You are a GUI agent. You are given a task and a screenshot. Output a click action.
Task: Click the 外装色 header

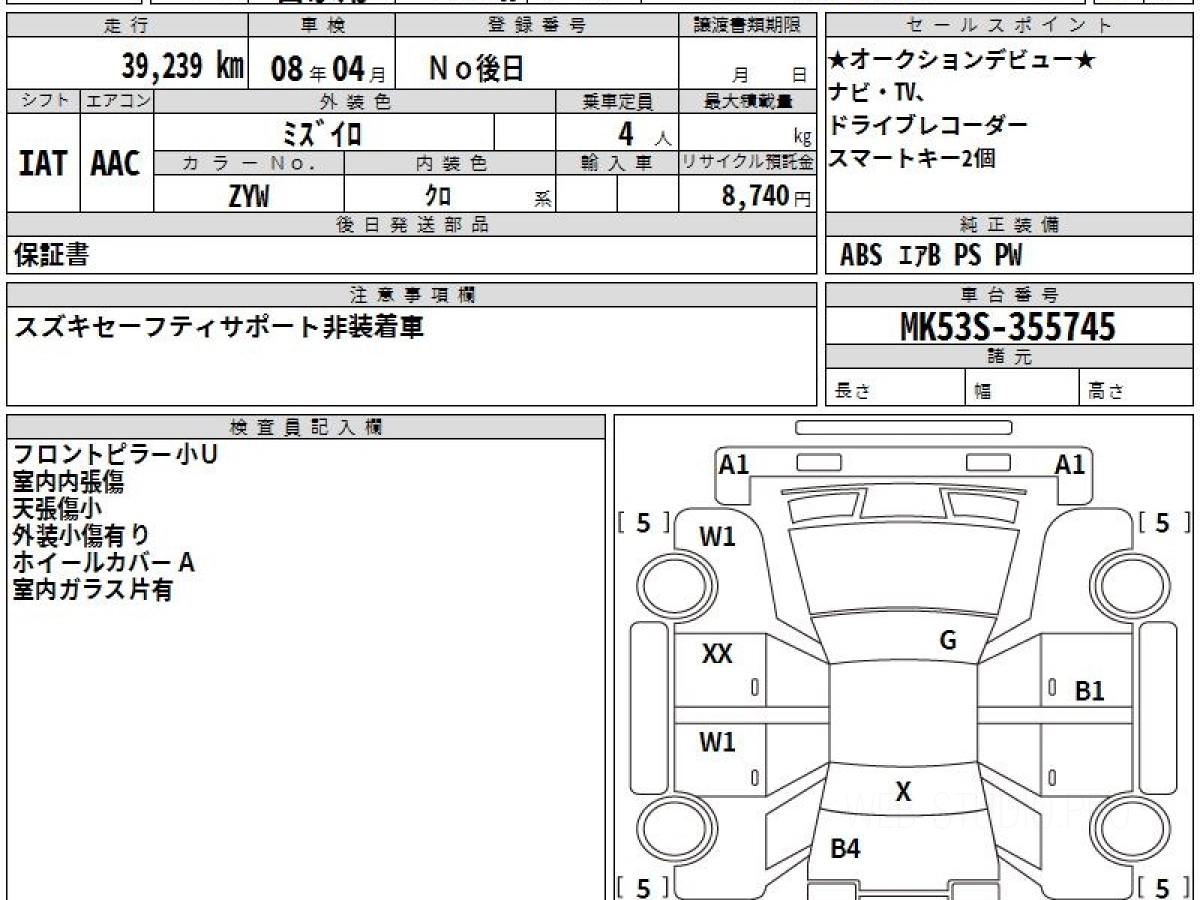[355, 101]
